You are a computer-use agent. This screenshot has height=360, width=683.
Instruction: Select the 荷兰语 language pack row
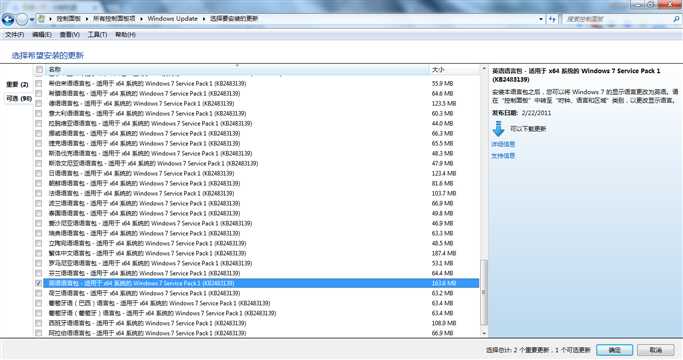pyautogui.click(x=256, y=293)
